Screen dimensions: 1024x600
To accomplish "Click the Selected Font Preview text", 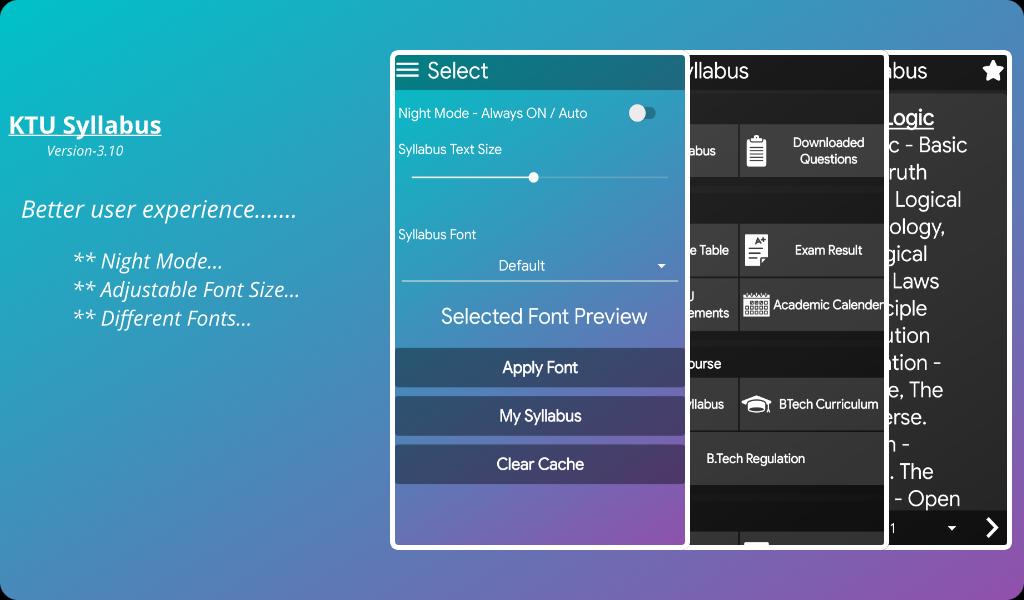I will (544, 317).
